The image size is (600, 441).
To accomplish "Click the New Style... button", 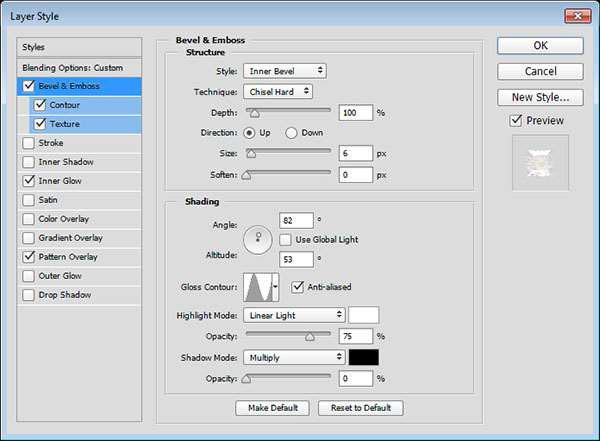I will pyautogui.click(x=540, y=97).
